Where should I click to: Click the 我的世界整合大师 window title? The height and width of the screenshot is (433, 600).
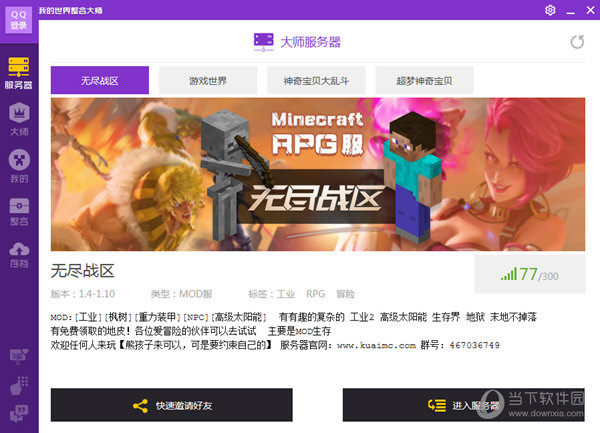pyautogui.click(x=70, y=10)
